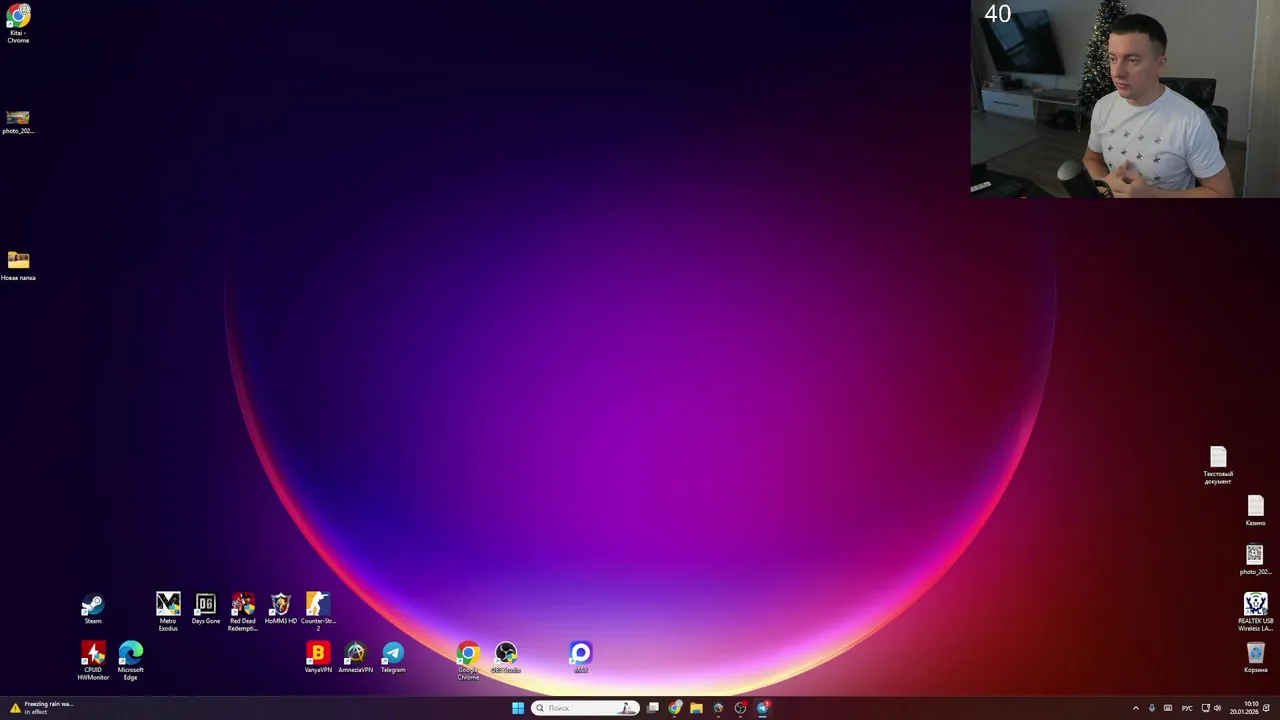1280x720 pixels.
Task: Open the freezing rain weather widget
Action: (x=42, y=708)
